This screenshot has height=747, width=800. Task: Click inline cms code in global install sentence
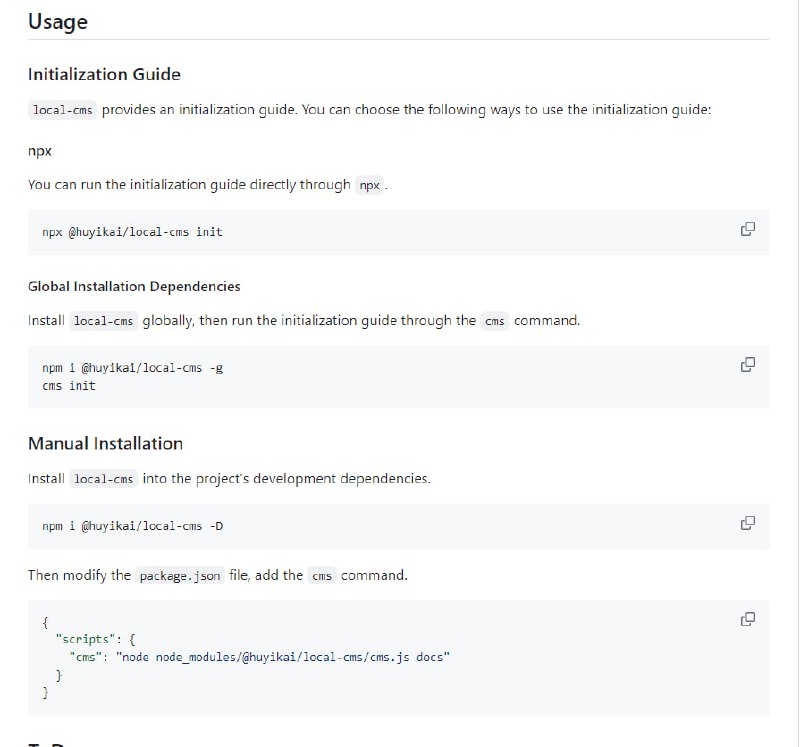[495, 322]
